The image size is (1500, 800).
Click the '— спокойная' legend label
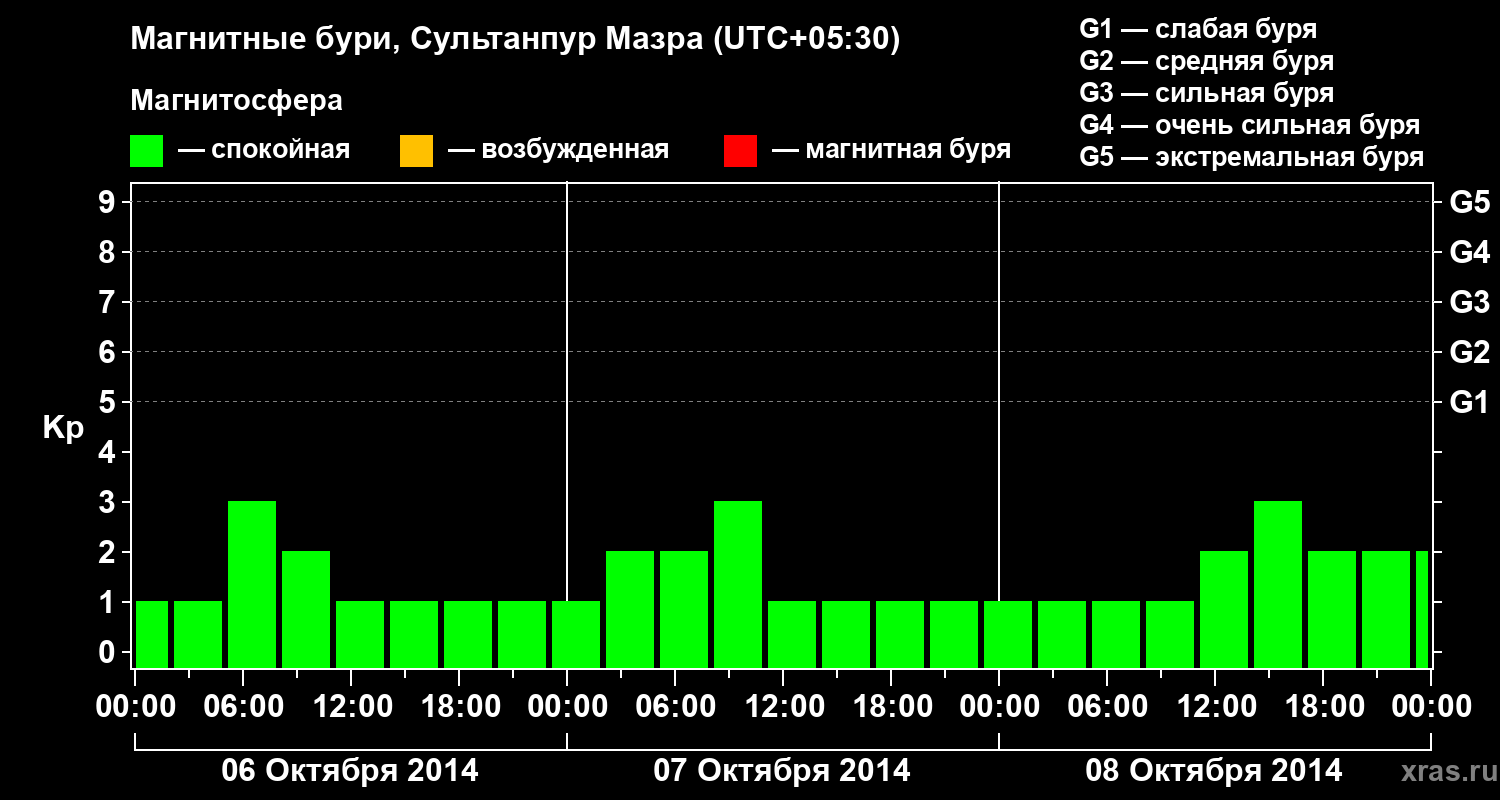coord(264,151)
